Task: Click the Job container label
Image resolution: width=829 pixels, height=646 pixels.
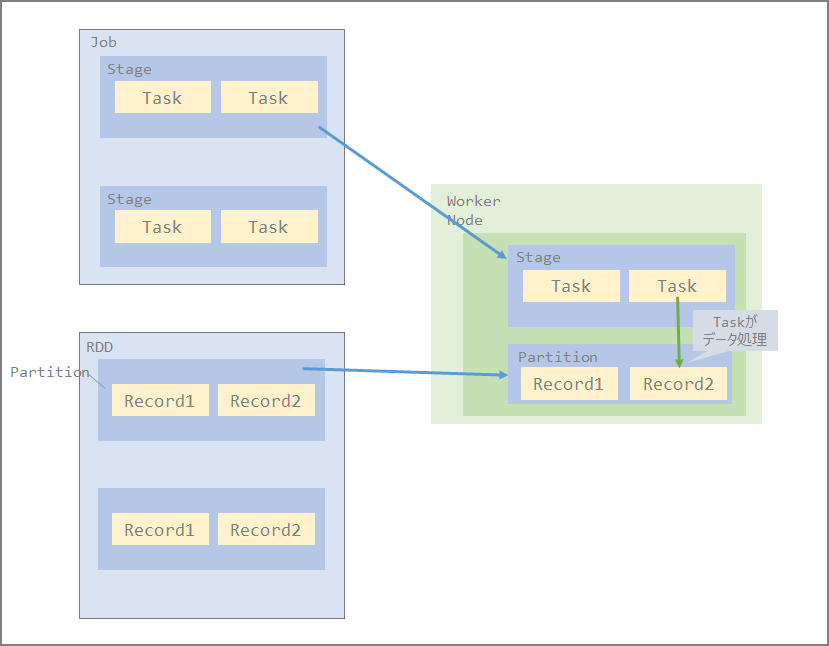Action: tap(104, 42)
